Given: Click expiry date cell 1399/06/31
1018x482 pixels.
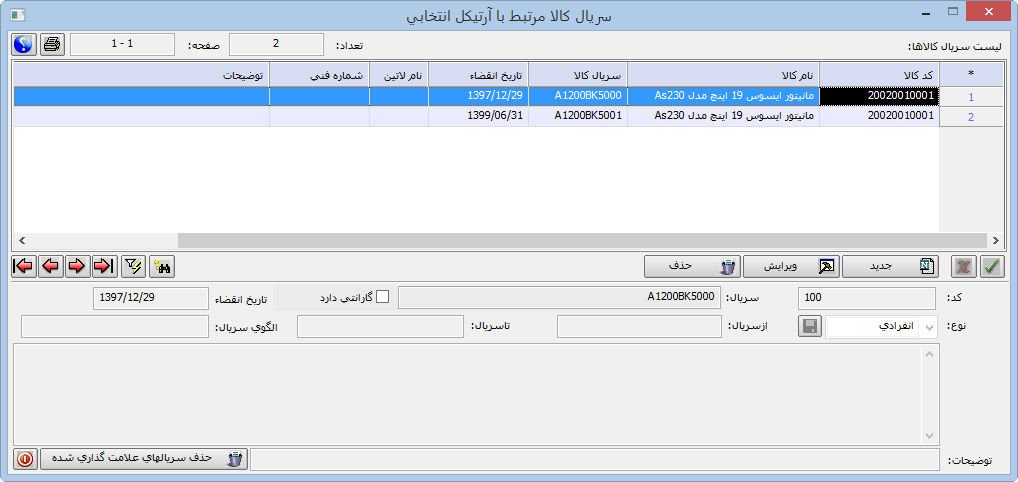Looking at the screenshot, I should [x=478, y=116].
